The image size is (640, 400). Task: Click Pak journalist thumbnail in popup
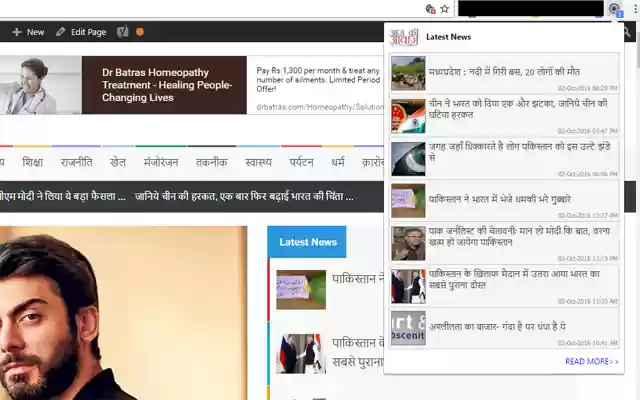(x=408, y=243)
